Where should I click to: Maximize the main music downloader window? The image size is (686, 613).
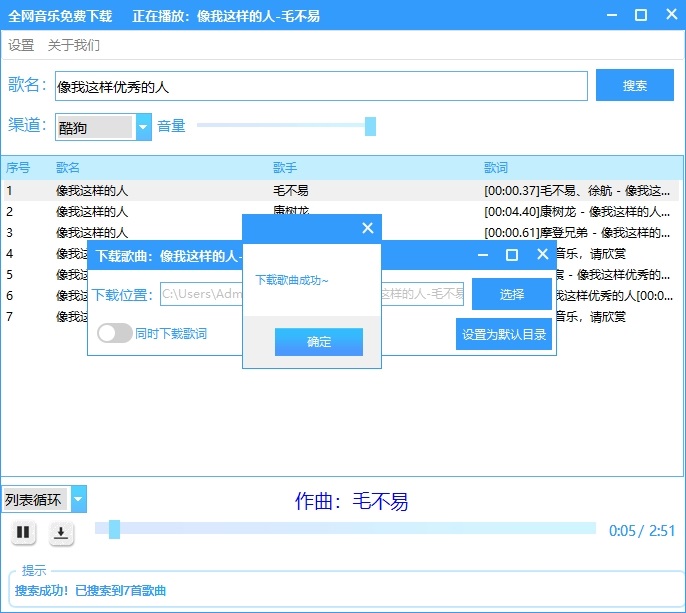(641, 15)
